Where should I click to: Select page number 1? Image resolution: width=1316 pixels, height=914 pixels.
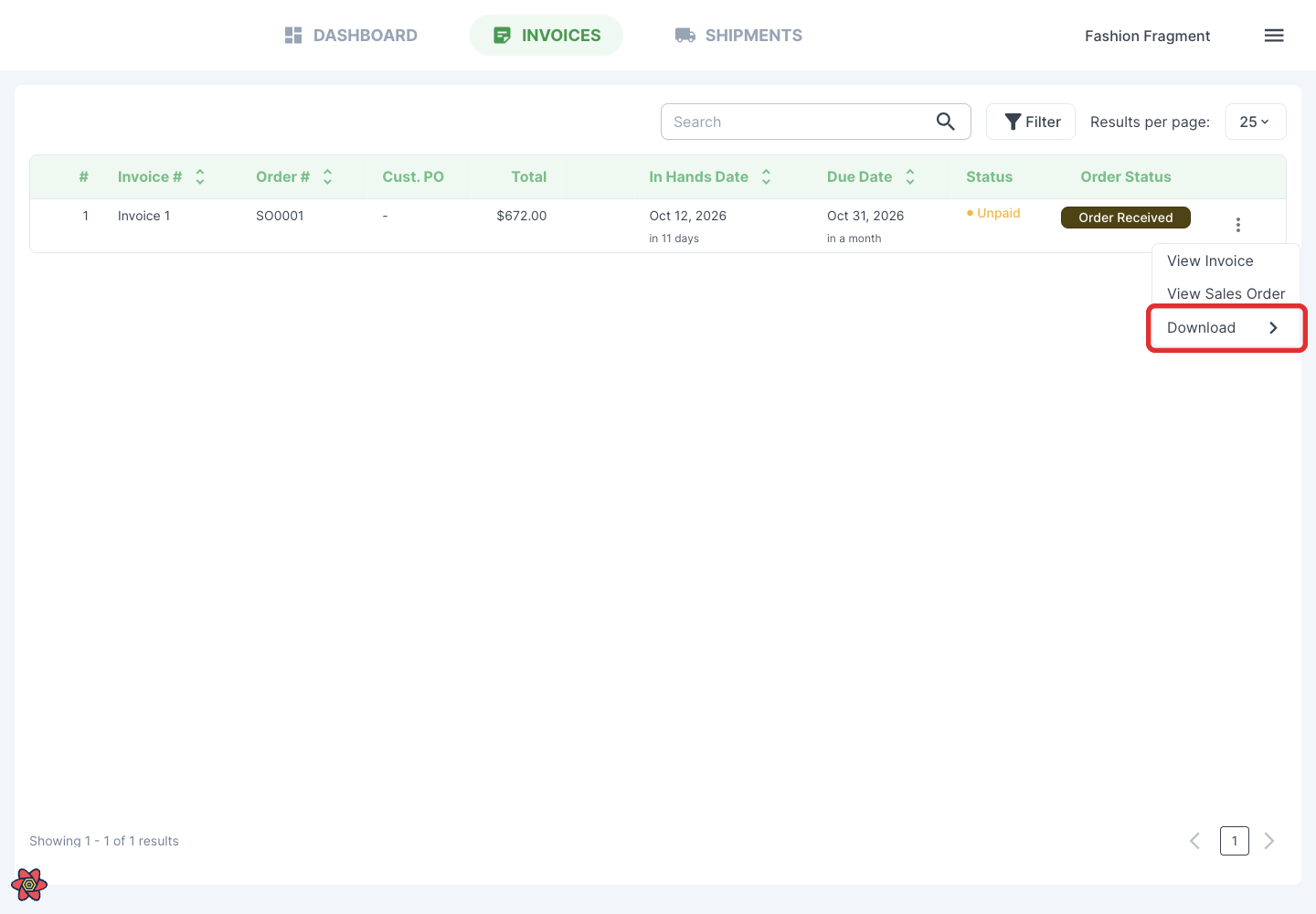(x=1235, y=841)
